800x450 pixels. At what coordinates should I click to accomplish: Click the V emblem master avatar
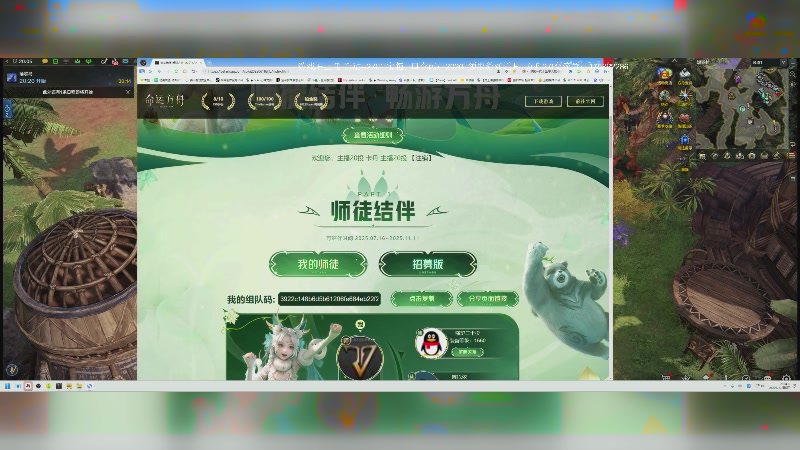pyautogui.click(x=360, y=356)
